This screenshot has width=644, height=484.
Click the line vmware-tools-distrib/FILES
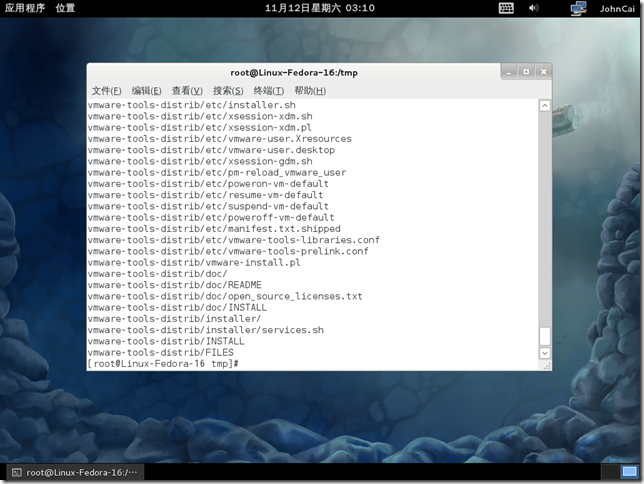tap(161, 353)
